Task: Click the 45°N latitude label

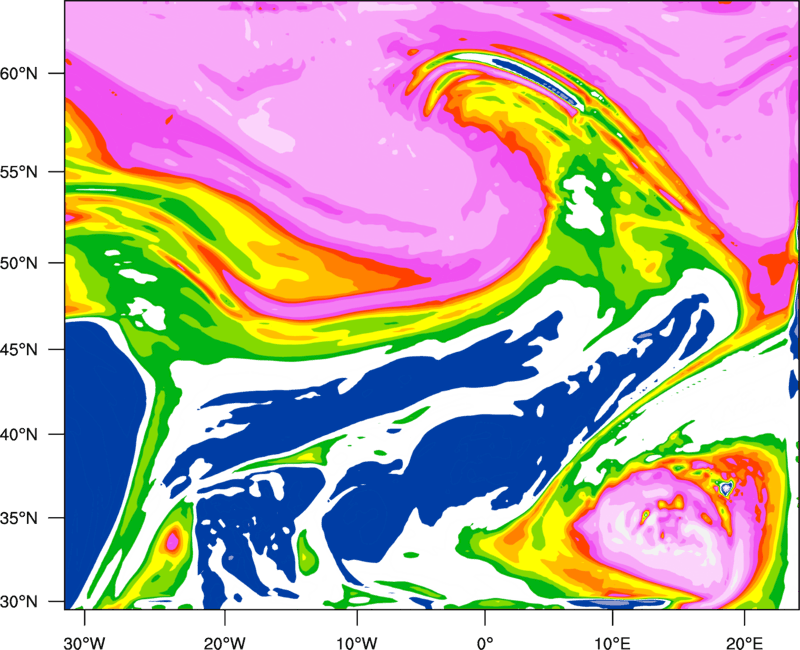Action: [x=19, y=349]
